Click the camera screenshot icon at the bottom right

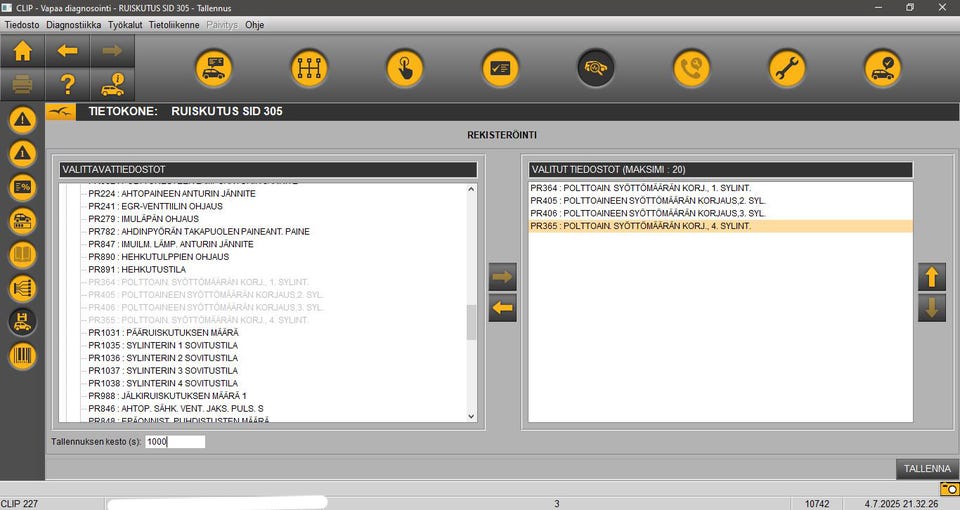[949, 489]
